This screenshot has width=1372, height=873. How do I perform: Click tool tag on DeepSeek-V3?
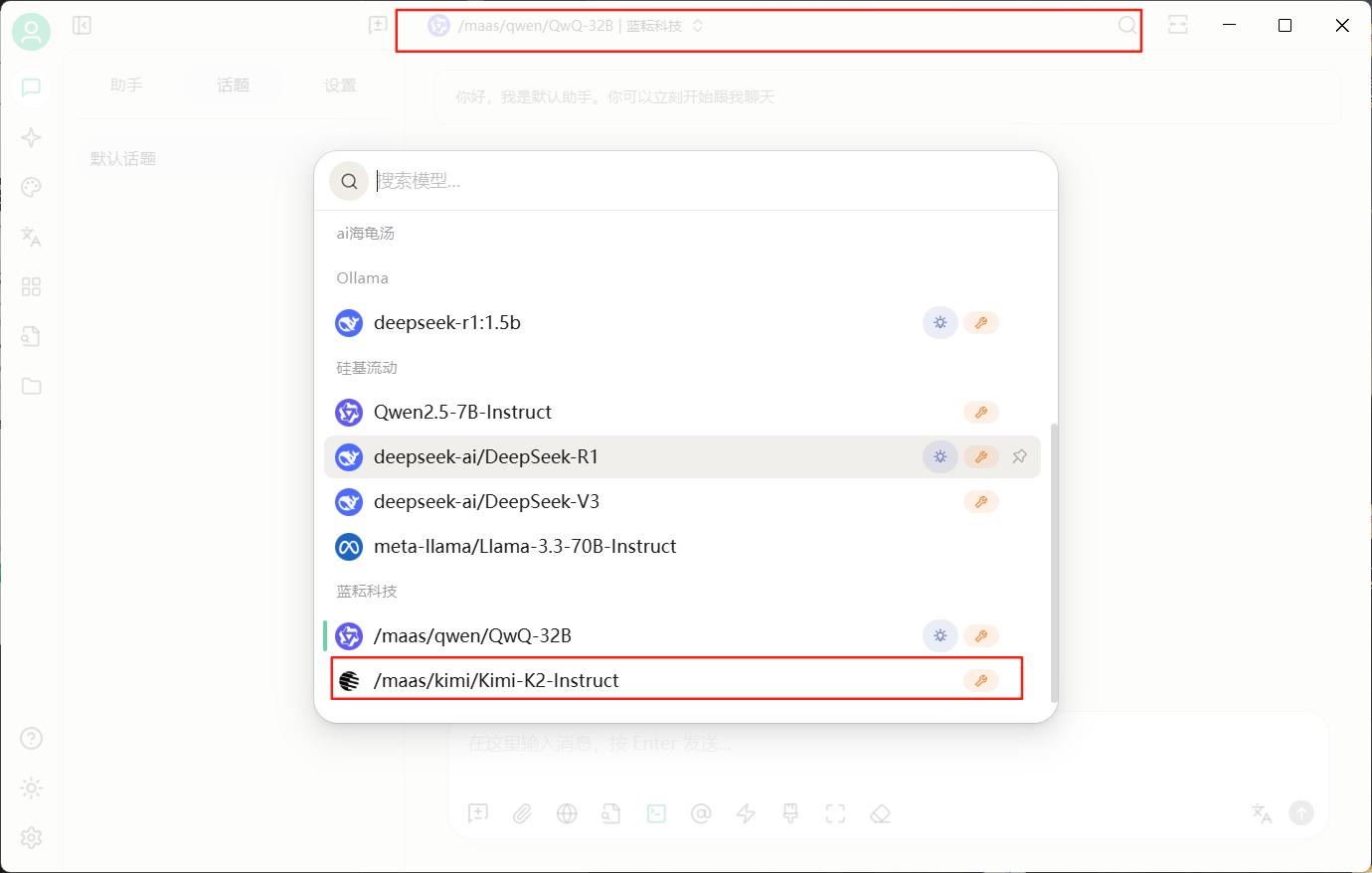[981, 501]
